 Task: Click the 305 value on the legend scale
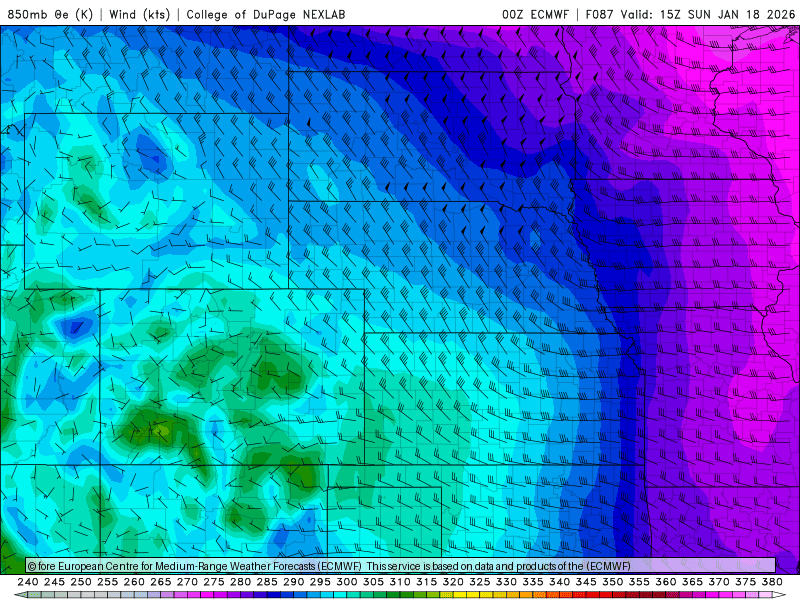pyautogui.click(x=373, y=582)
